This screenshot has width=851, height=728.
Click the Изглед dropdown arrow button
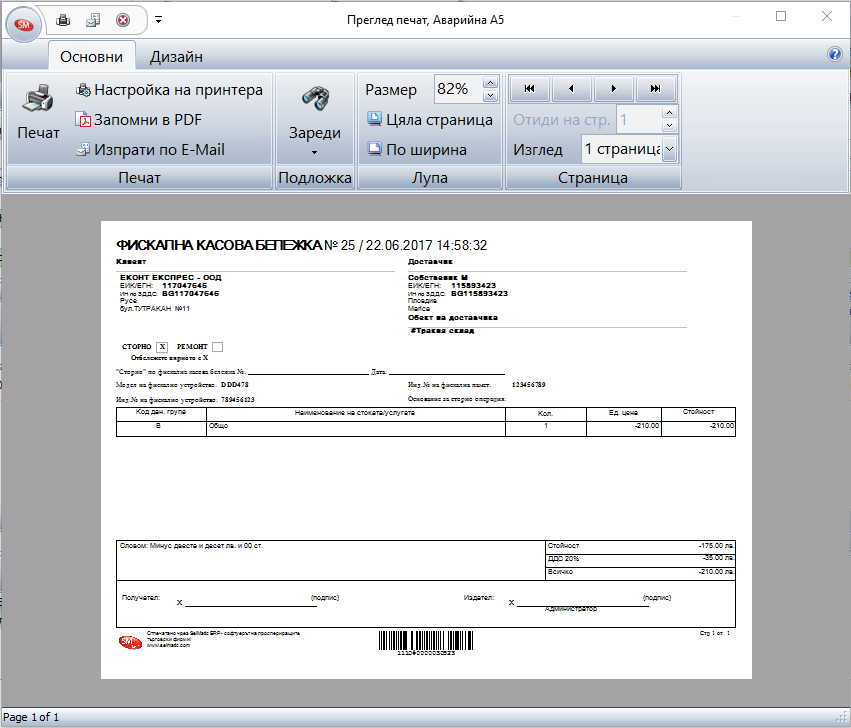[670, 149]
